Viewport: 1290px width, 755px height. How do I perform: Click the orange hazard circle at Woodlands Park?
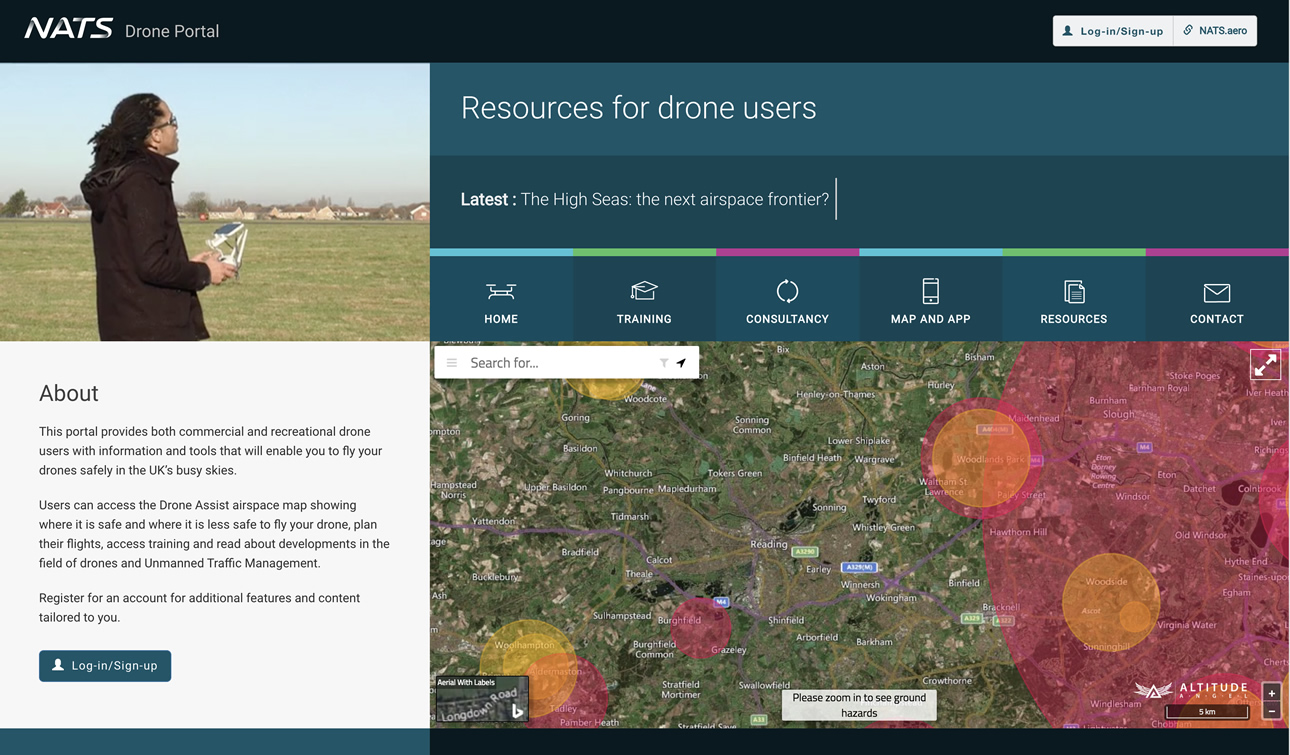click(x=981, y=459)
